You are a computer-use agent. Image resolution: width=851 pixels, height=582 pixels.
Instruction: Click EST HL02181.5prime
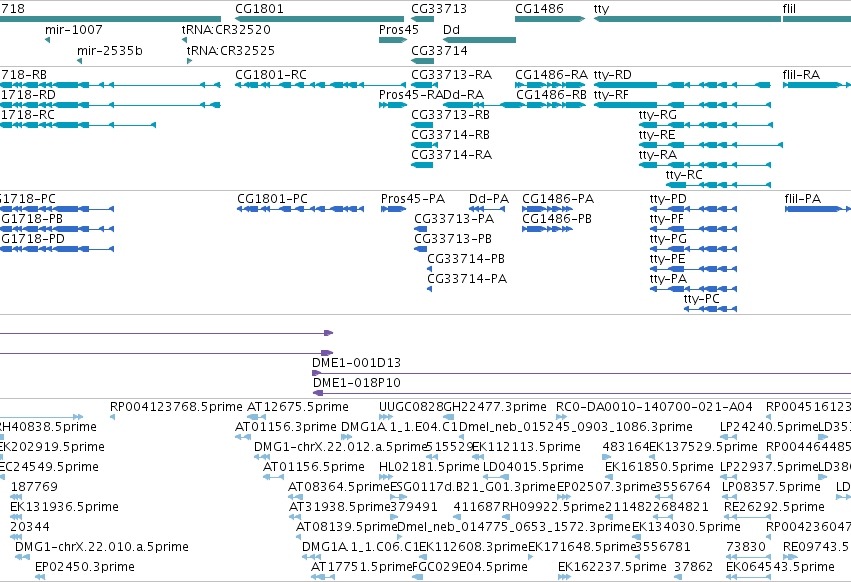[x=385, y=477]
